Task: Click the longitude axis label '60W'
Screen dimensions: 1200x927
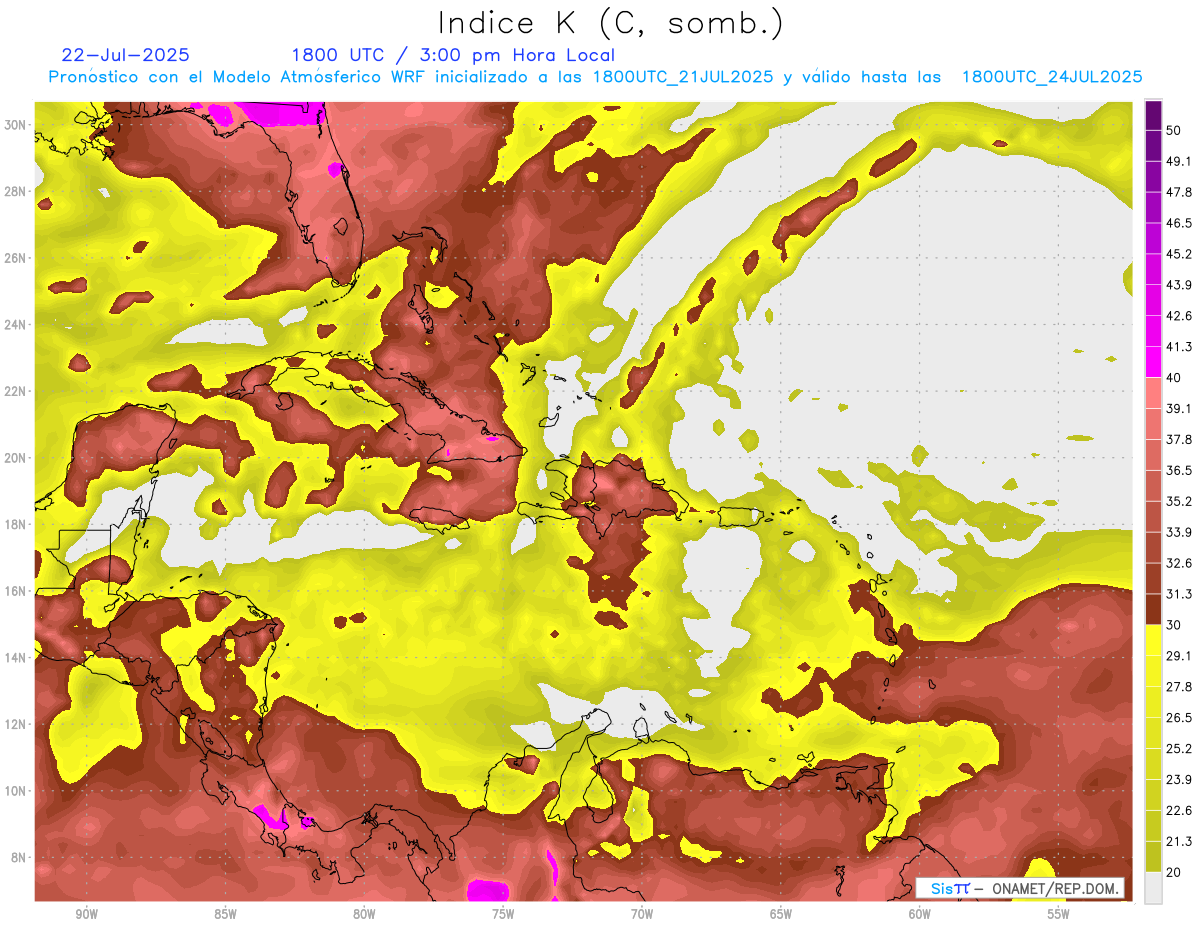Action: pyautogui.click(x=920, y=914)
